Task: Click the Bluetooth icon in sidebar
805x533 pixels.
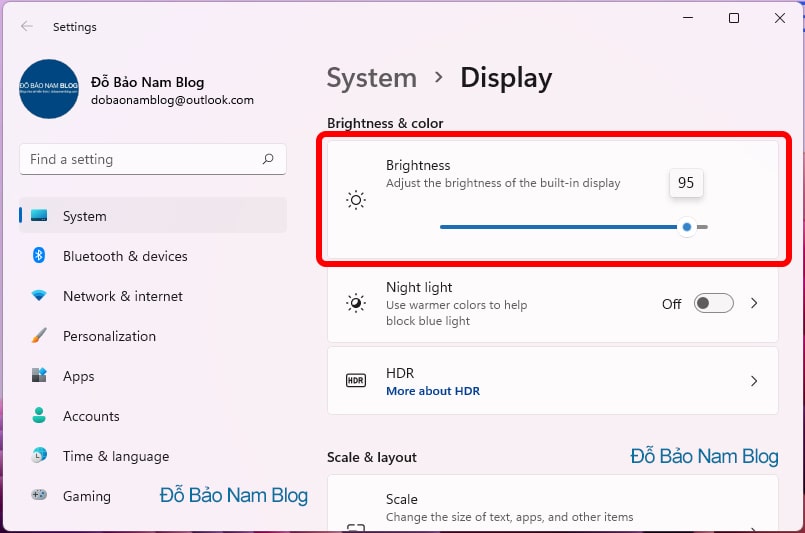Action: pos(39,255)
